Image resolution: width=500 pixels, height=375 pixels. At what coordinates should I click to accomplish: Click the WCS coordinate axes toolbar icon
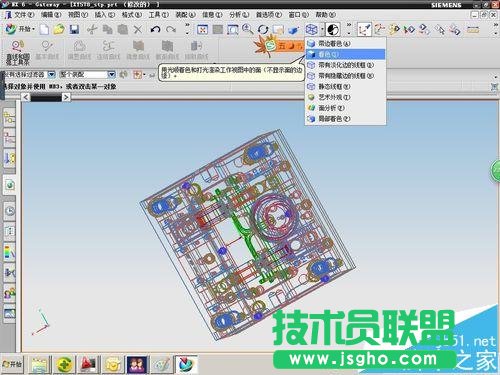click(x=364, y=30)
